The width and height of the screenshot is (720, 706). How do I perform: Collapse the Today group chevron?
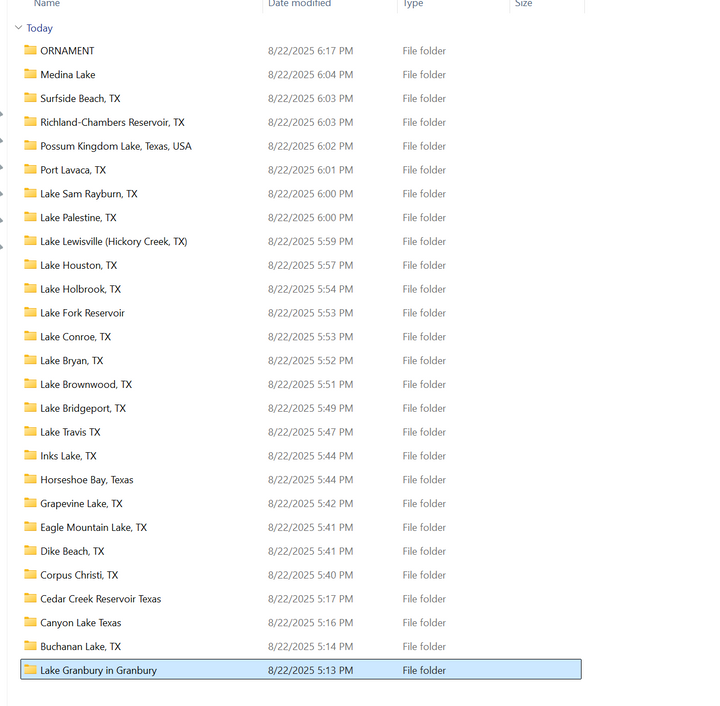(18, 28)
